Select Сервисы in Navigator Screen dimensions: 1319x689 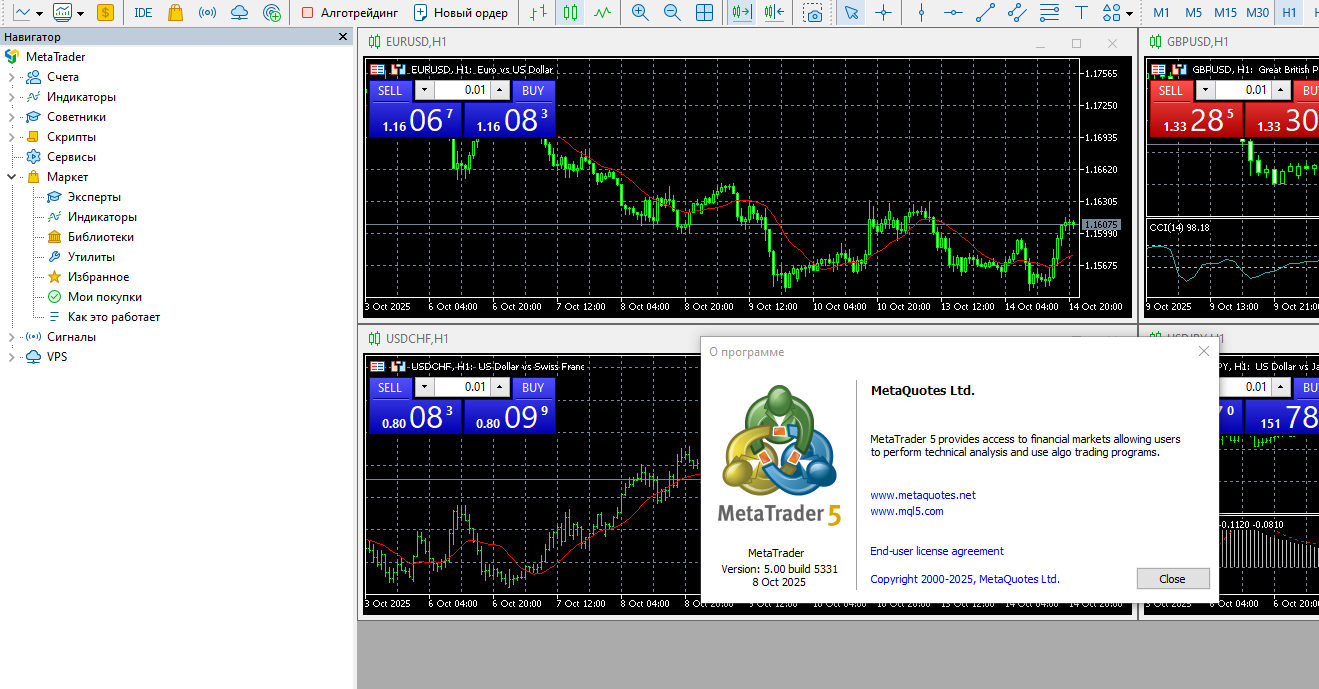(71, 157)
